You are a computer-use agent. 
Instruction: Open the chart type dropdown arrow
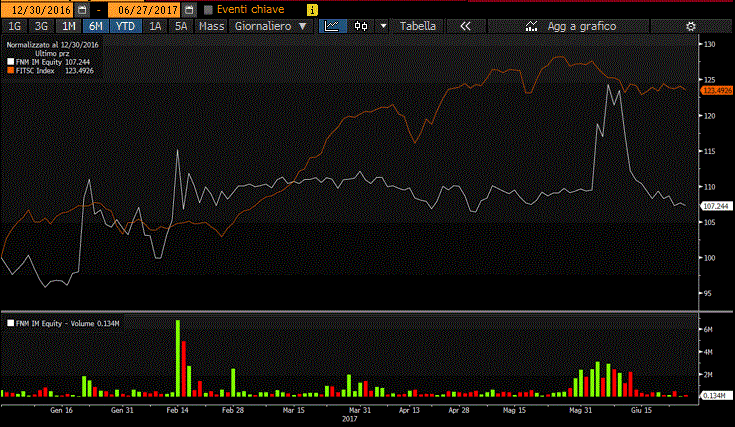[x=383, y=26]
